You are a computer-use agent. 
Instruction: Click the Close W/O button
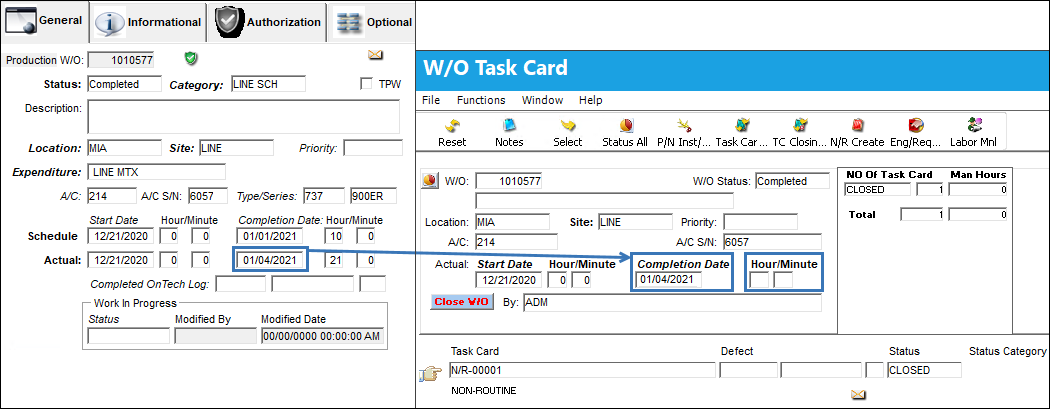(x=461, y=302)
